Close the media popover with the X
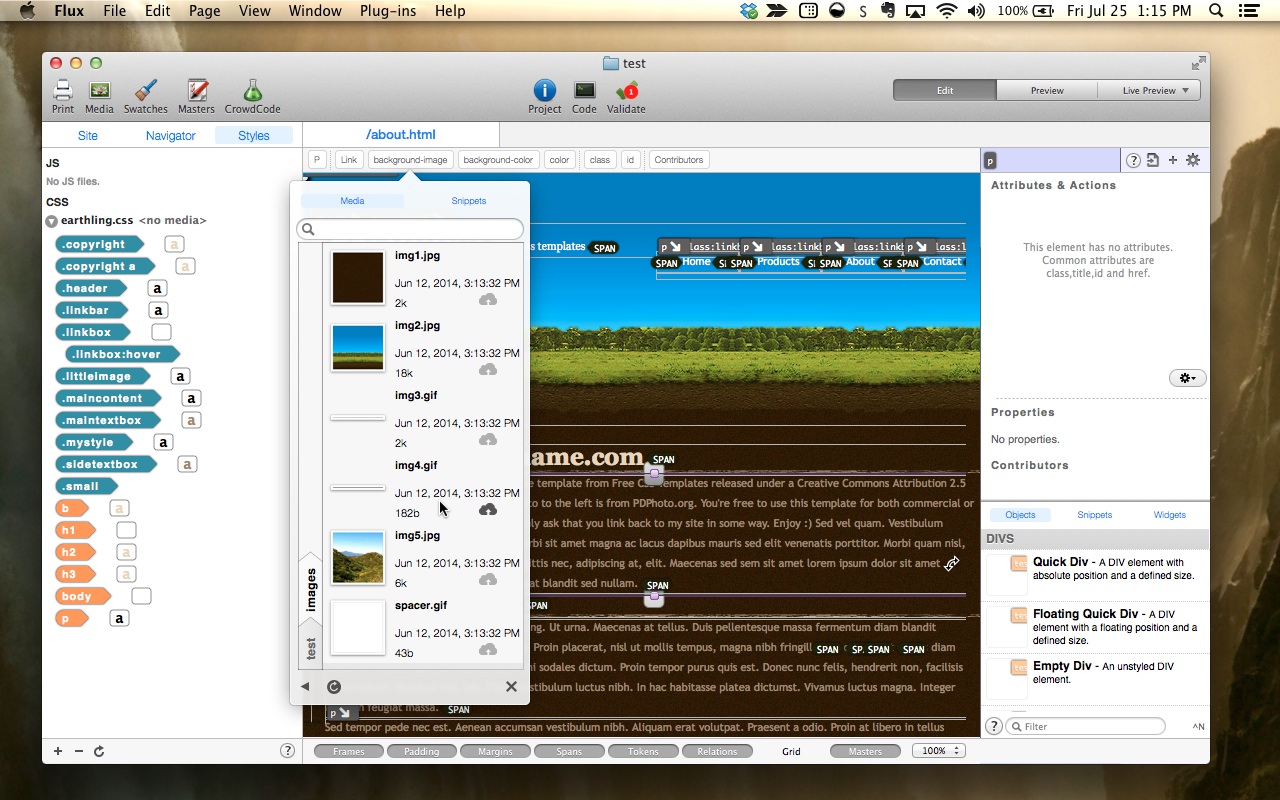1280x800 pixels. tap(511, 686)
